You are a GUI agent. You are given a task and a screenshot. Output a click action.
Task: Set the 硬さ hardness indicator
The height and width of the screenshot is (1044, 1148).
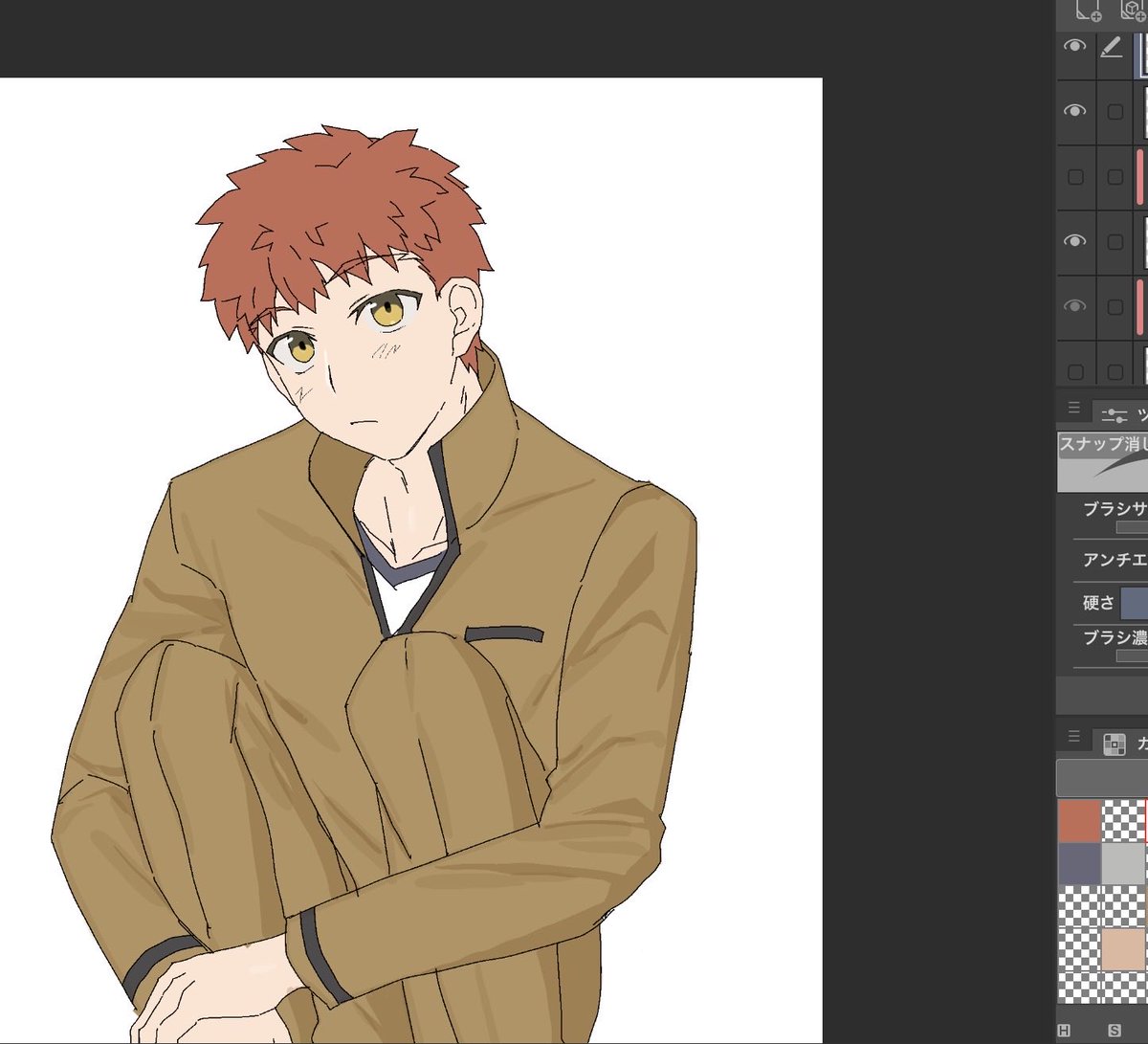click(x=1134, y=603)
